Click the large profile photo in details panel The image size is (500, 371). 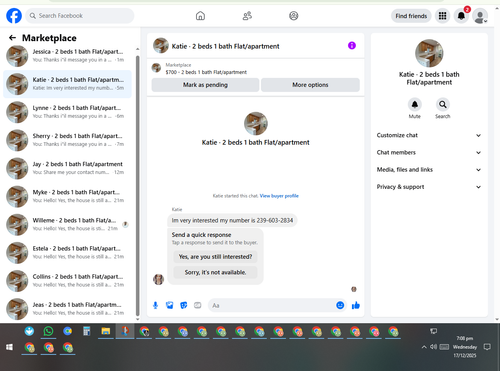pyautogui.click(x=429, y=53)
